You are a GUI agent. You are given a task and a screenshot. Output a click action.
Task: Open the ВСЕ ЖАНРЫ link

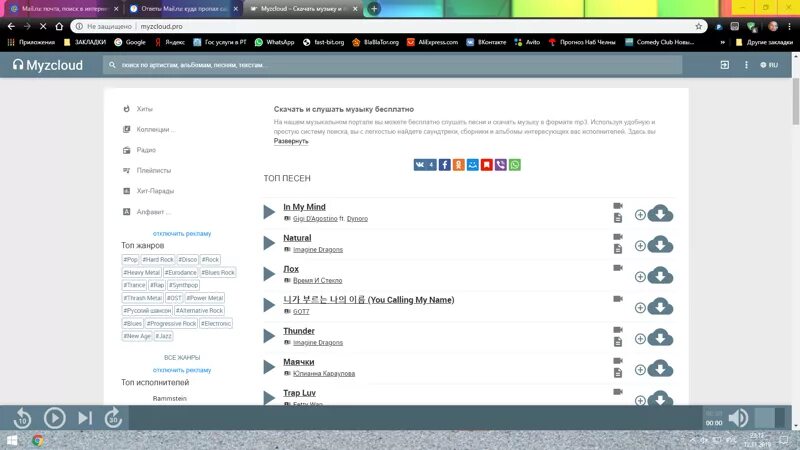tap(182, 358)
